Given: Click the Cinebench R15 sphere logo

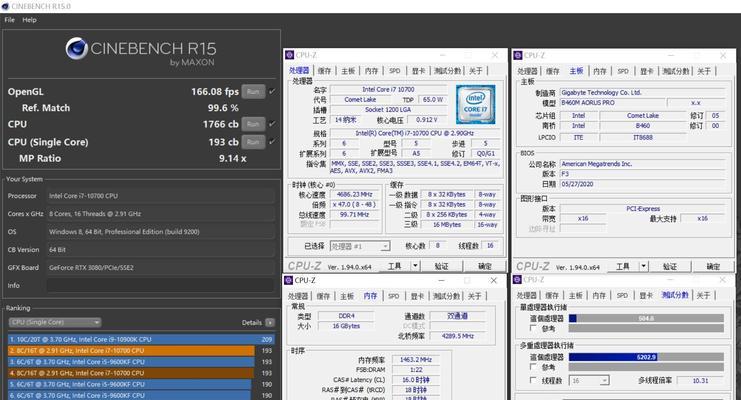Looking at the screenshot, I should [77, 48].
